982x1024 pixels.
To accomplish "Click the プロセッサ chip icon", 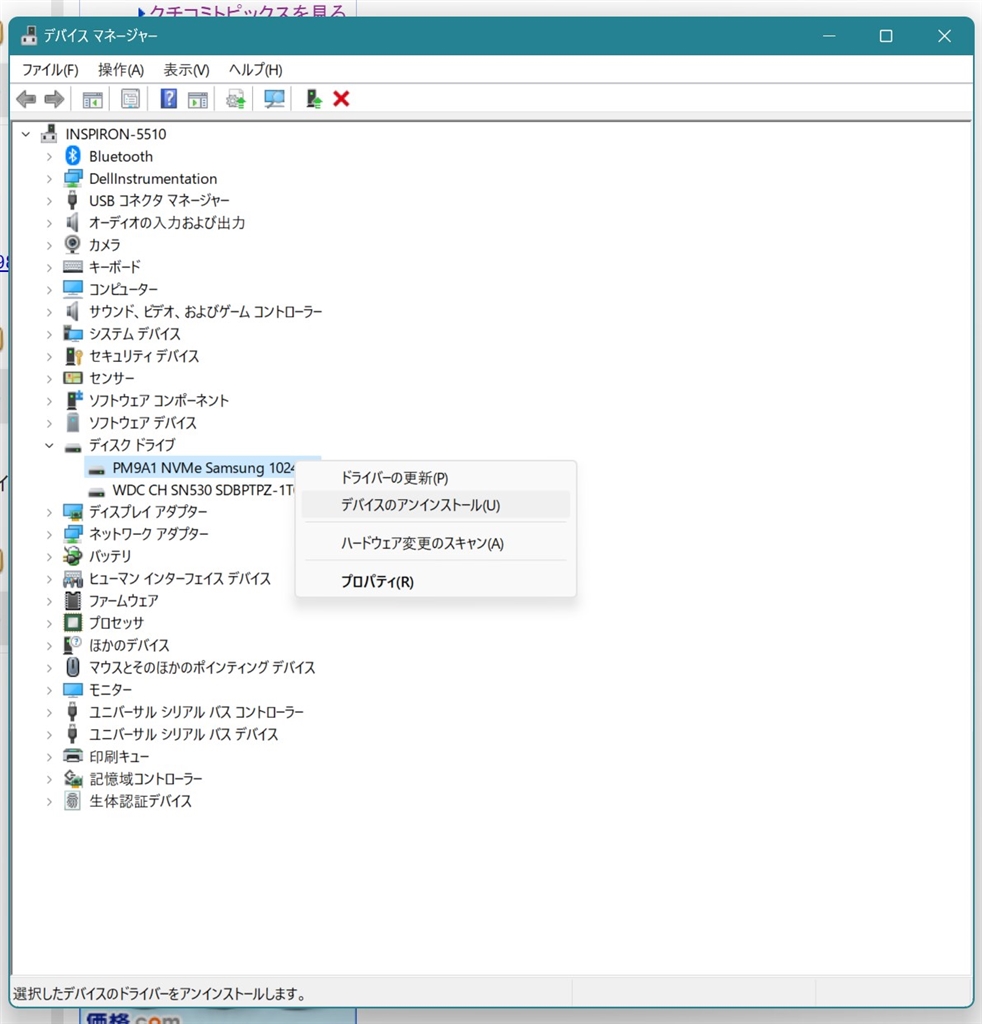I will coord(72,622).
